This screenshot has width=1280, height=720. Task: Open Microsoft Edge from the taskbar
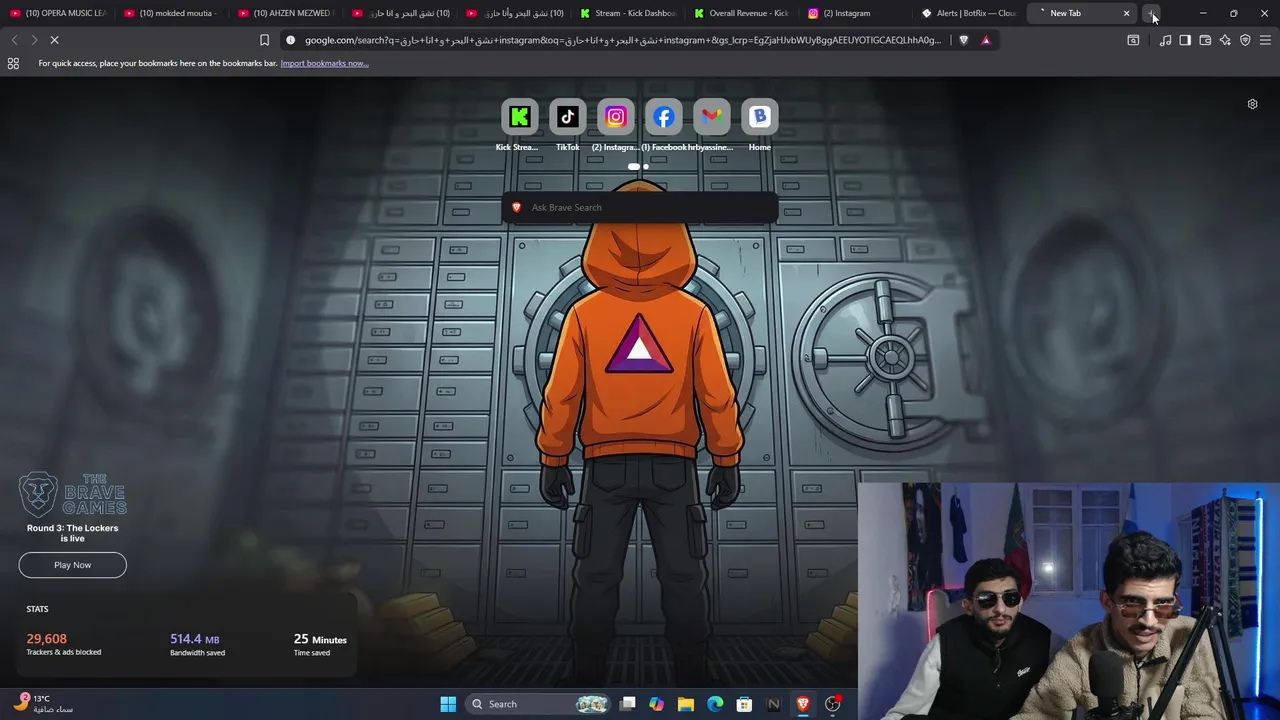[x=715, y=704]
